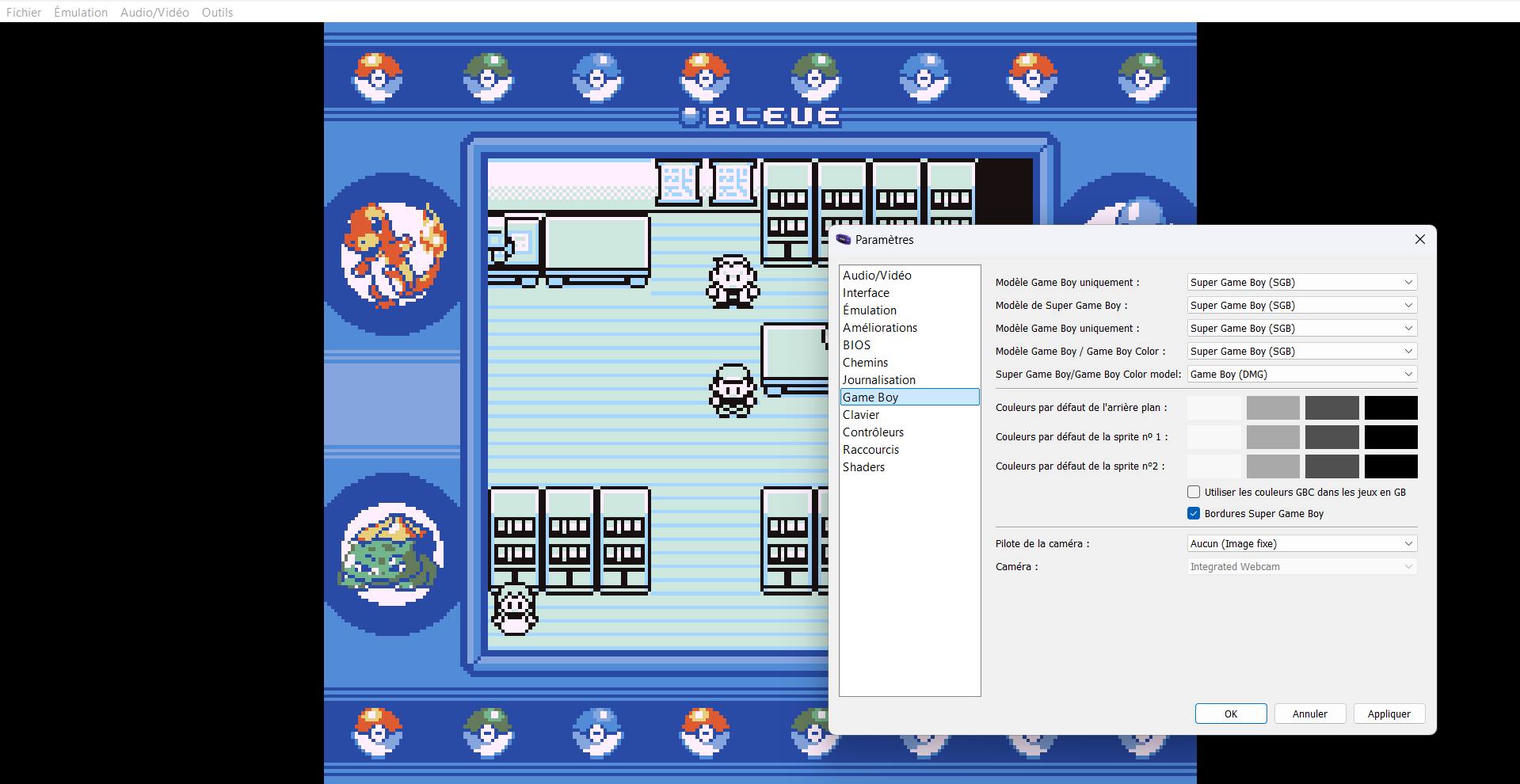Screen dimensions: 1520x784
Task: Pick light gray arrière plan color swatch
Action: click(x=1273, y=408)
